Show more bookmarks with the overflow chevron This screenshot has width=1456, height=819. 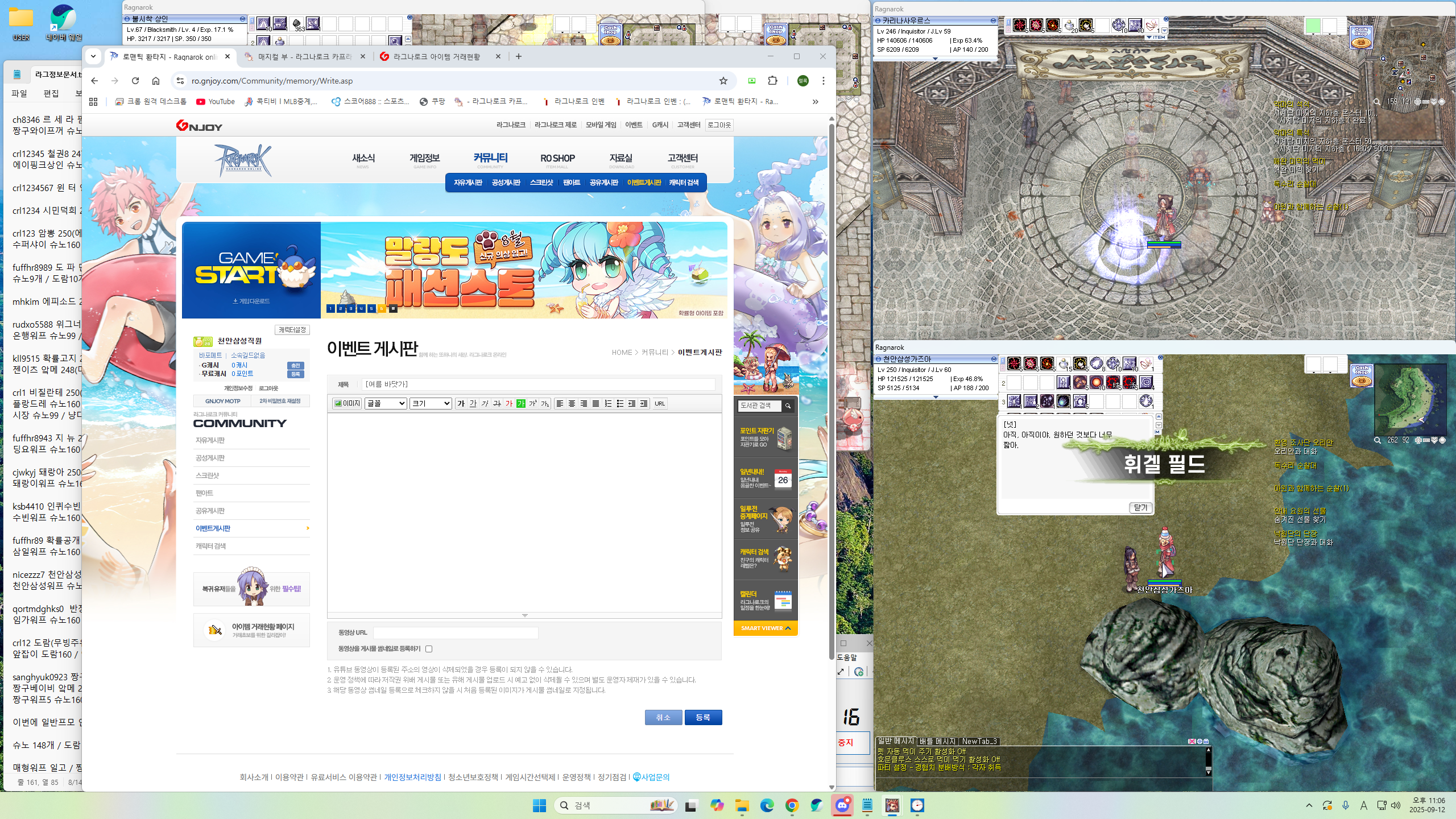[815, 102]
